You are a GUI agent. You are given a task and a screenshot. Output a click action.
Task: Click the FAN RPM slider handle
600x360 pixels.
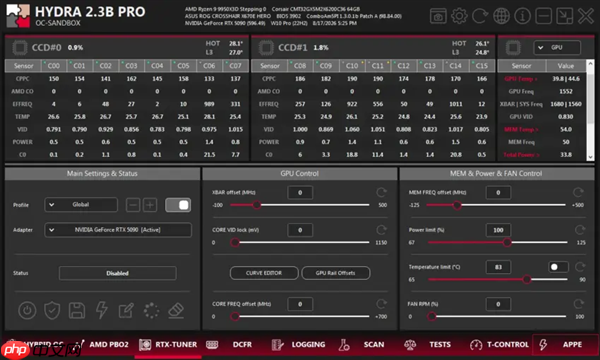pyautogui.click(x=432, y=316)
